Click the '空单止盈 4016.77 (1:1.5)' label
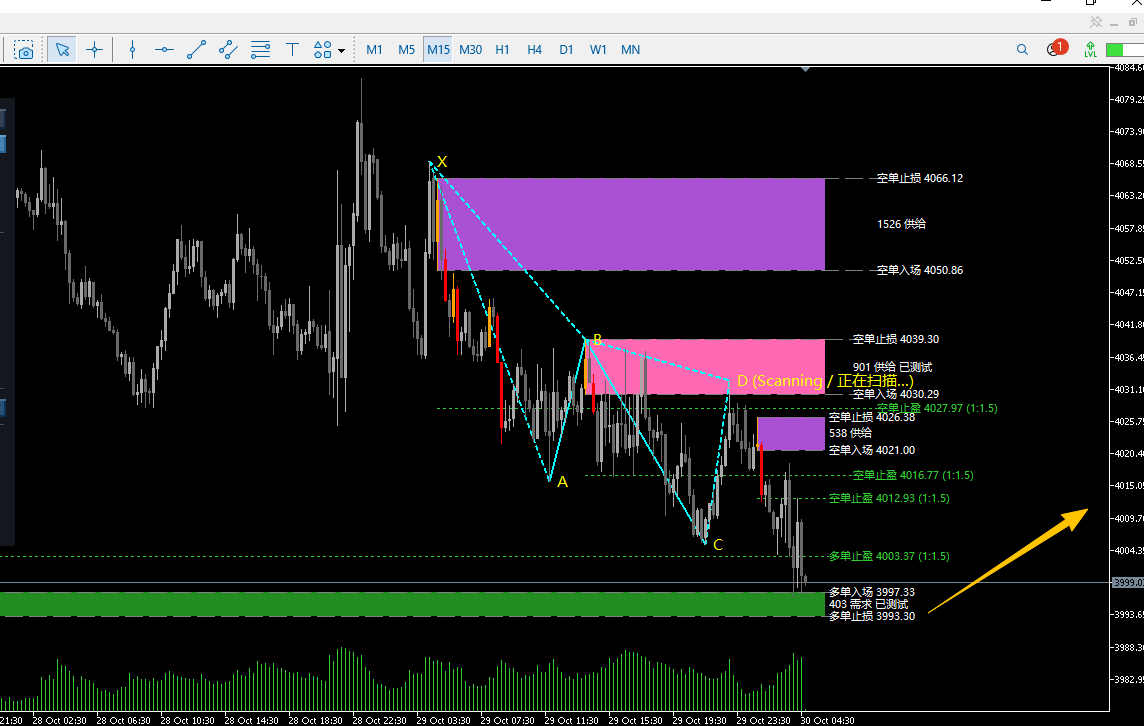This screenshot has width=1144, height=726. point(913,475)
